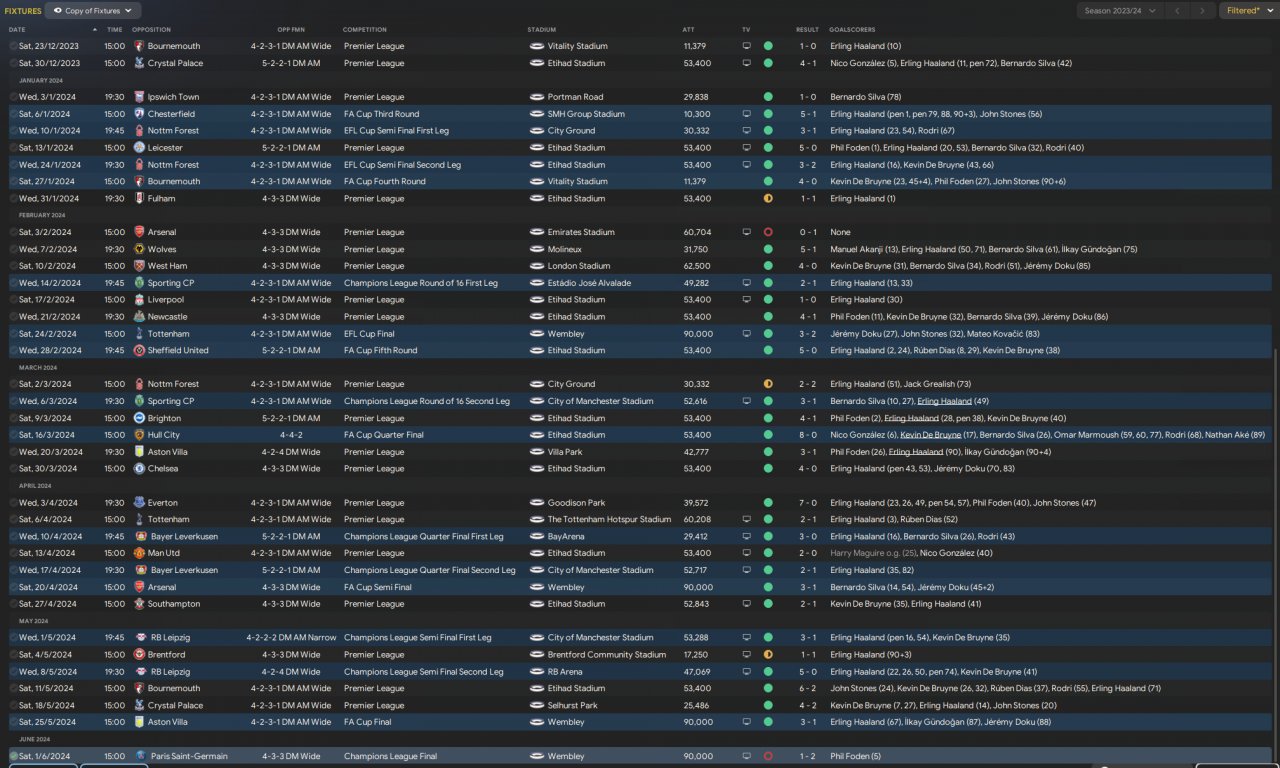Viewport: 1280px width, 768px height.
Task: Click goalscorer Phil Foden (5) in the final row
Action: pos(855,756)
